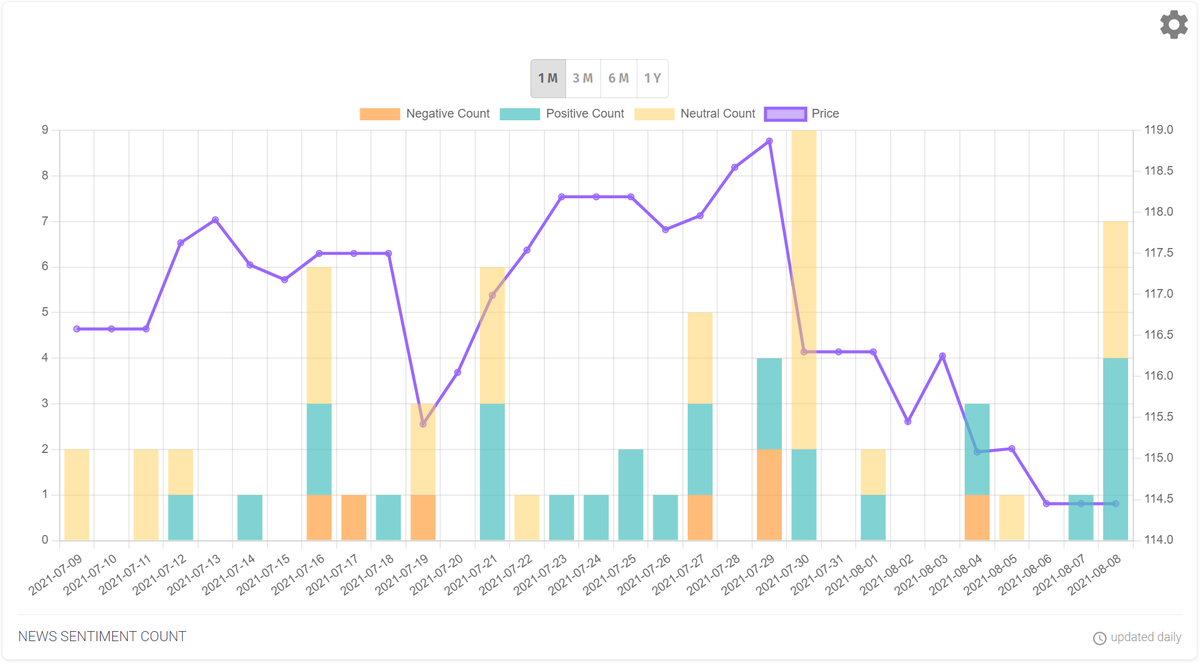The height and width of the screenshot is (664, 1200).
Task: Toggle the Negative Count legend swatch
Action: (380, 114)
